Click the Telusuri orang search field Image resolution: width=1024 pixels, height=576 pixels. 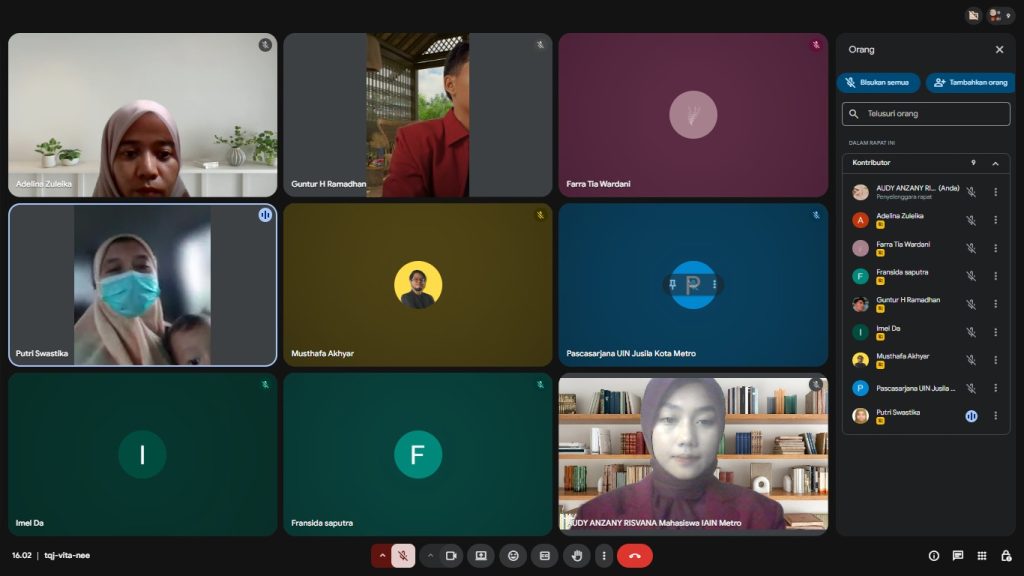pyautogui.click(x=926, y=114)
